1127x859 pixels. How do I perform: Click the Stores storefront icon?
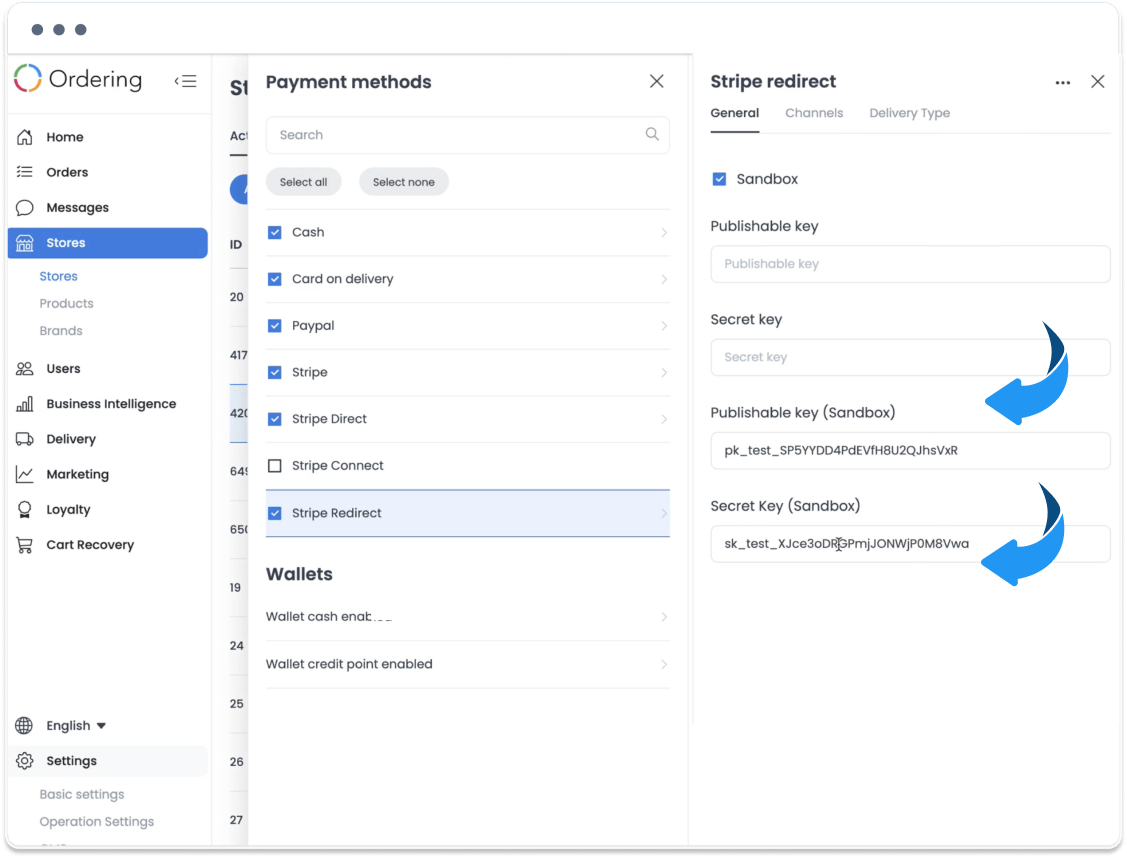tap(24, 242)
